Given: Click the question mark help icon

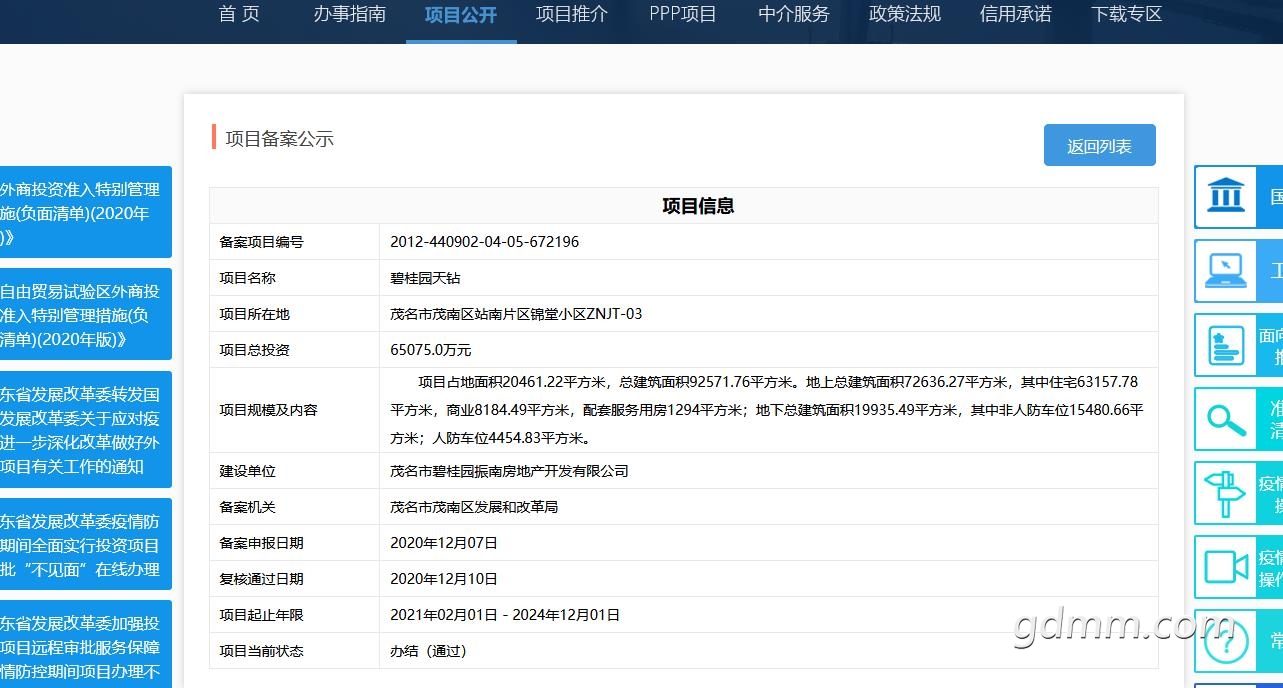Looking at the screenshot, I should (1225, 641).
